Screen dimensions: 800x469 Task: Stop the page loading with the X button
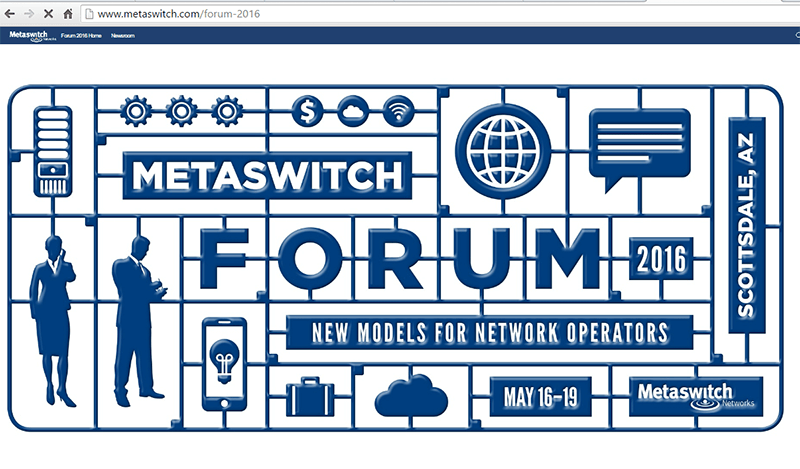tap(48, 14)
